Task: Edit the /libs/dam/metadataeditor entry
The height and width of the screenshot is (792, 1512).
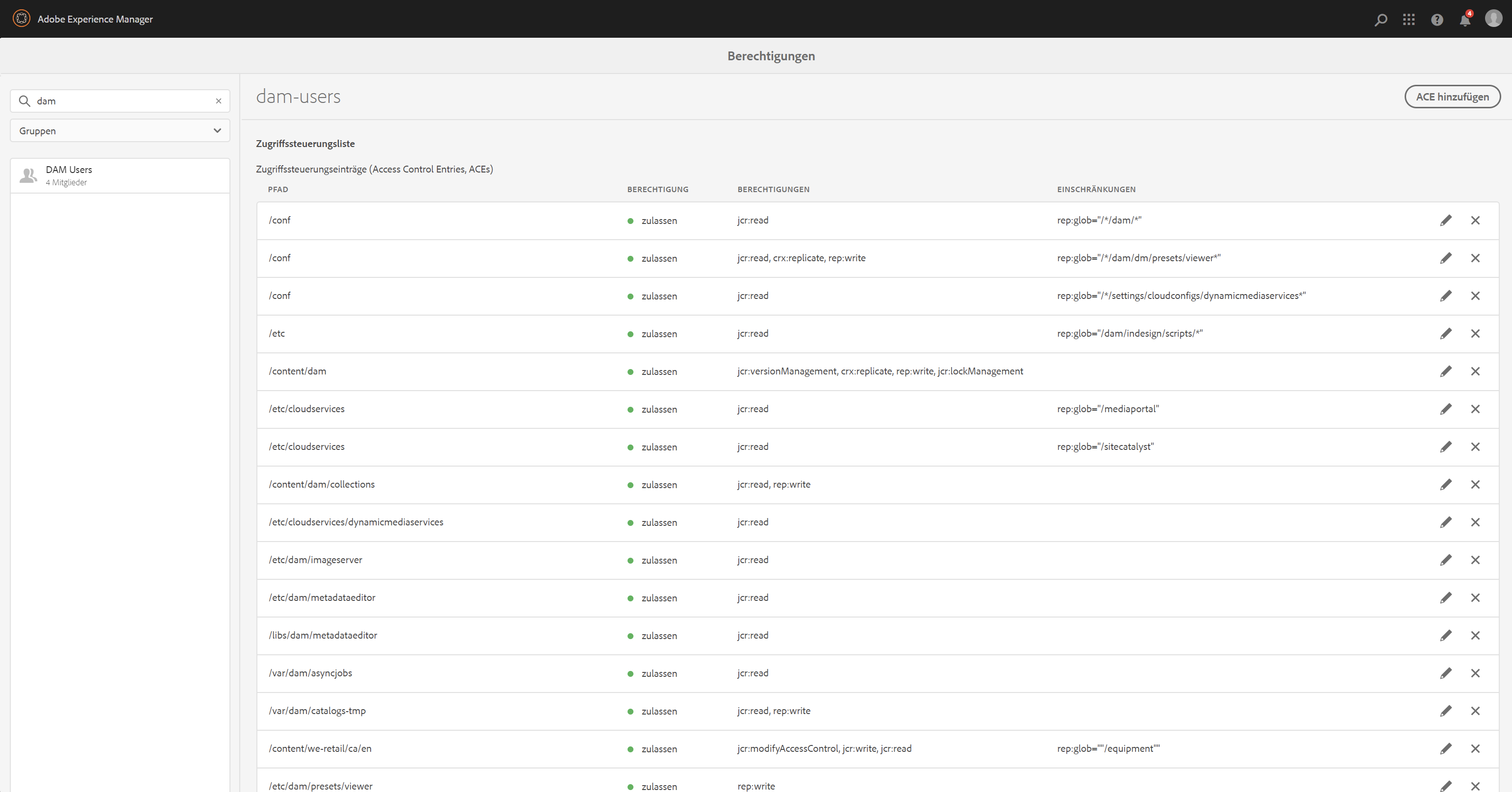Action: point(1446,635)
